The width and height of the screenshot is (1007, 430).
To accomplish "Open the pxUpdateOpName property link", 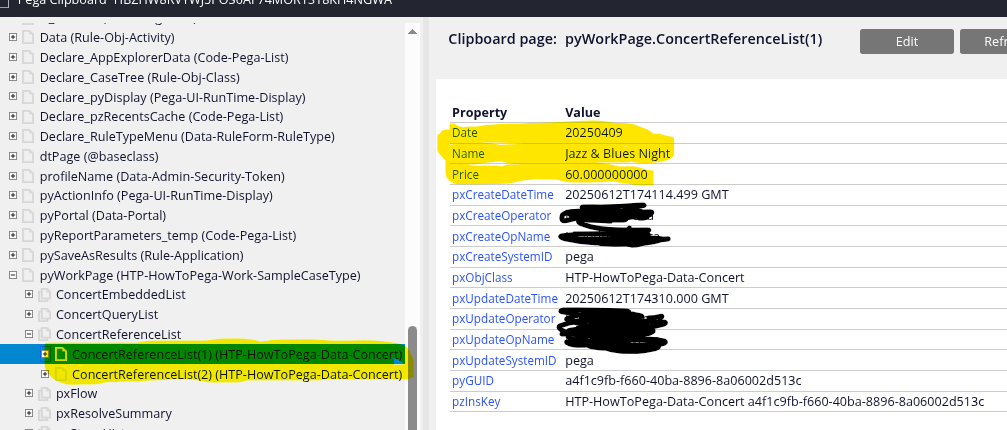I will (x=503, y=340).
